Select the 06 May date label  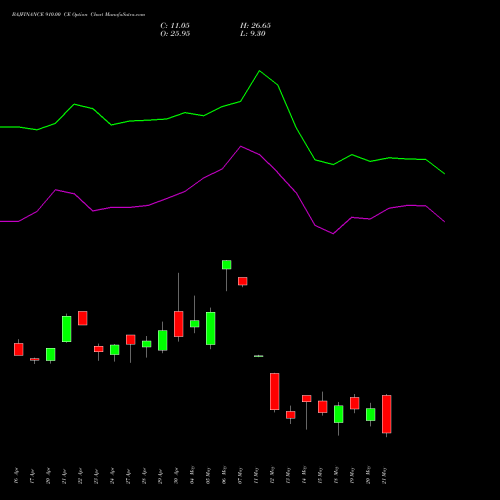pyautogui.click(x=224, y=475)
